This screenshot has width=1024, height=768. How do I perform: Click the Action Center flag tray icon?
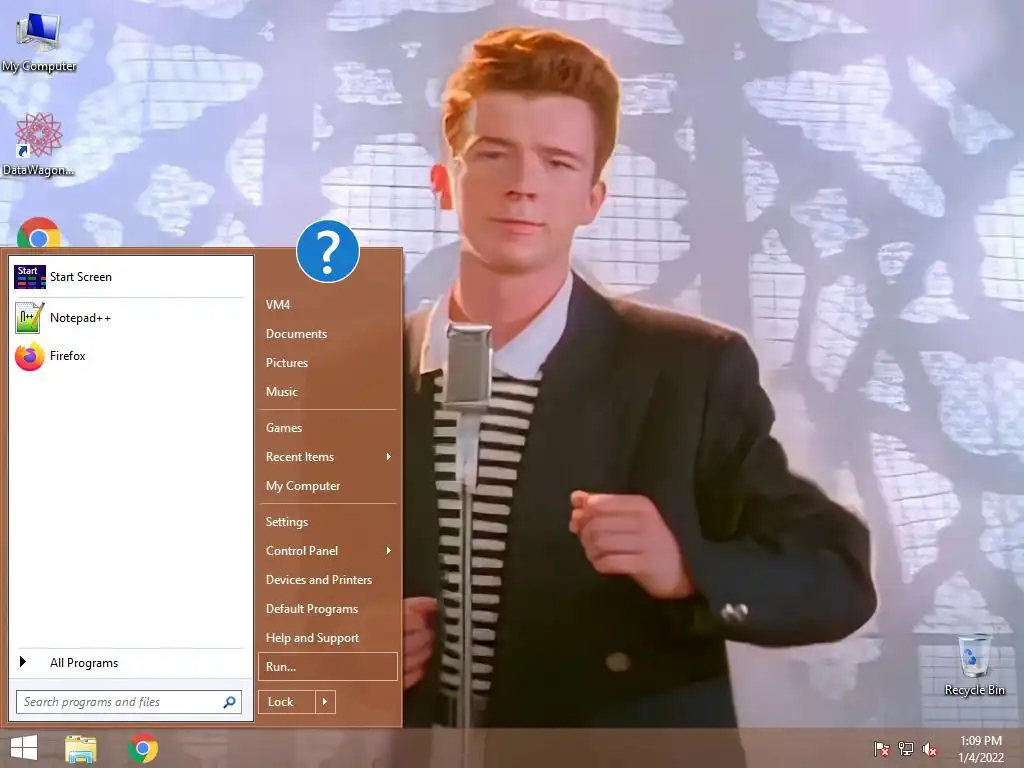[882, 749]
